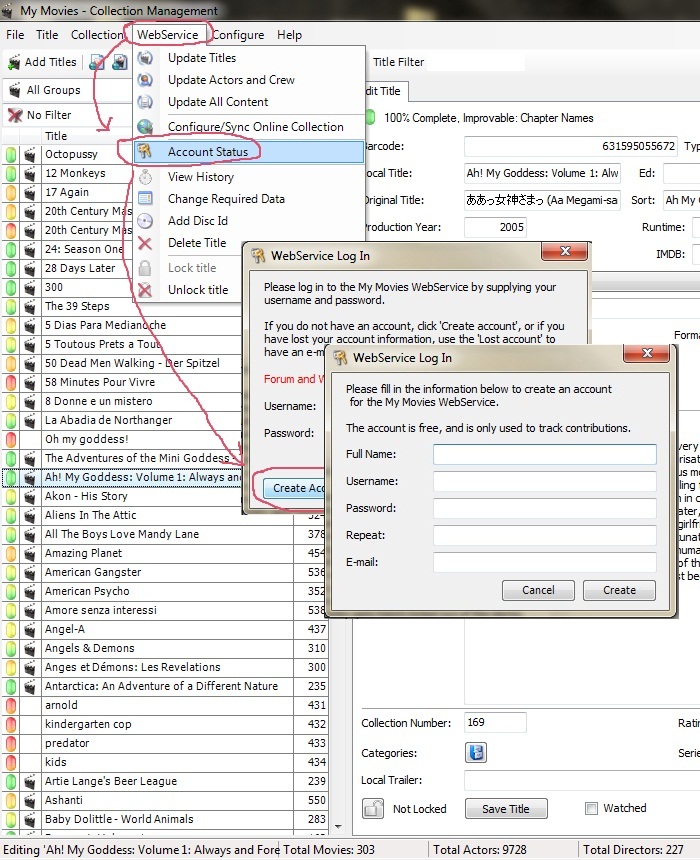Open the Configure menu

coord(238,35)
